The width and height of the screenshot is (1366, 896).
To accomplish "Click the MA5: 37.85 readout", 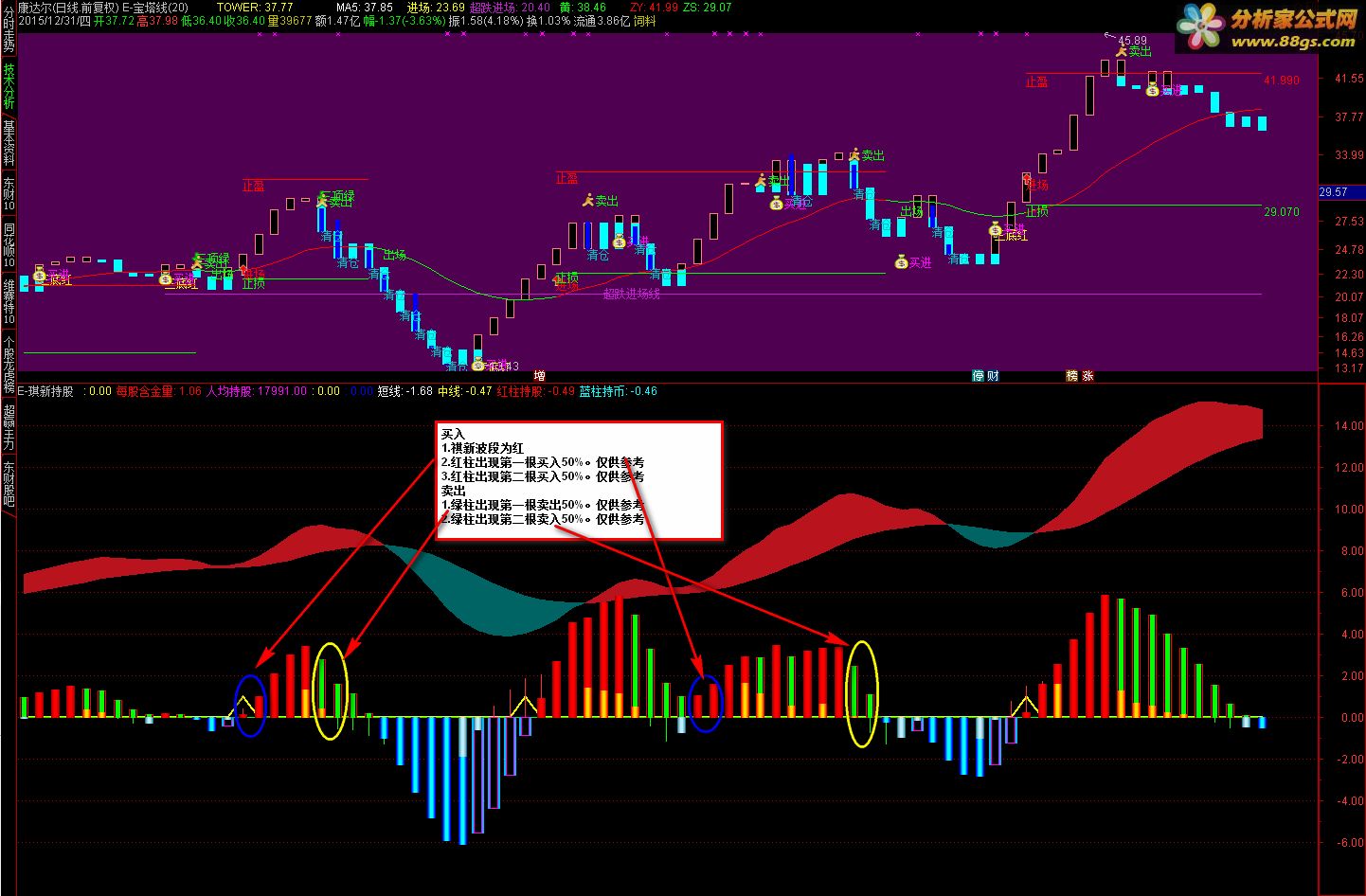I will pos(365,7).
